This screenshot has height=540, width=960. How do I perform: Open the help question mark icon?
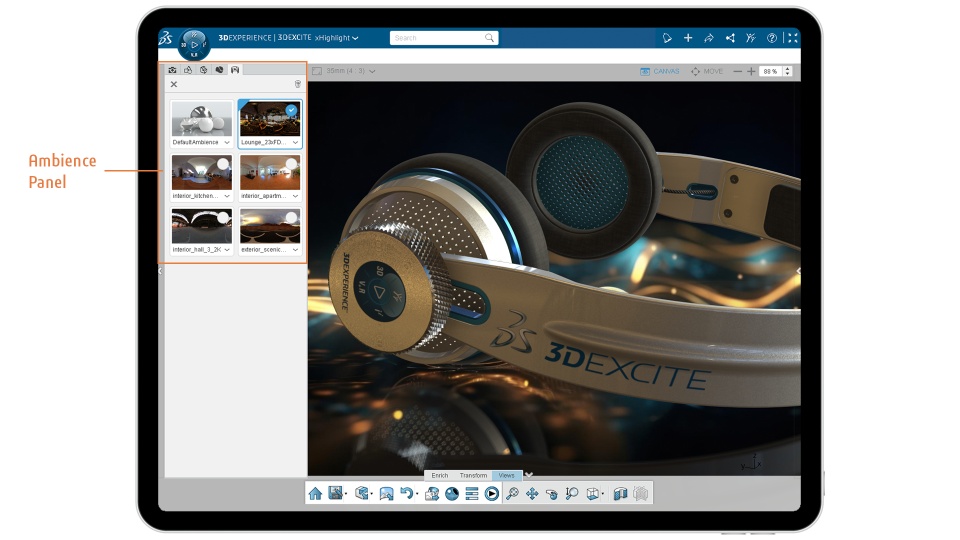(772, 38)
